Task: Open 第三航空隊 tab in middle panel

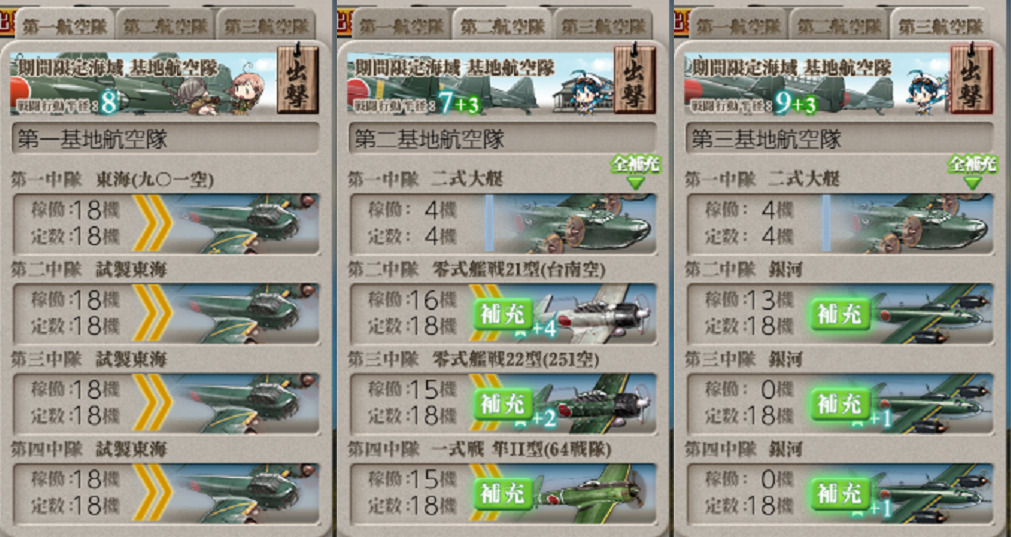Action: [x=603, y=26]
